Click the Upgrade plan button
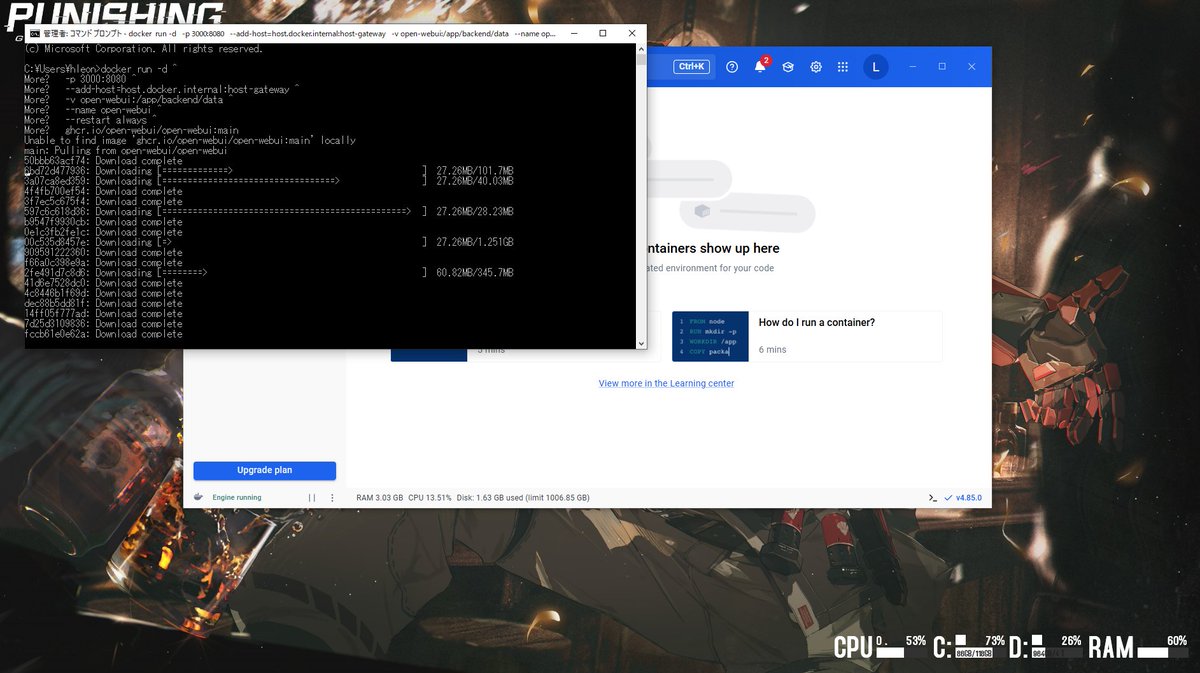 pos(265,470)
